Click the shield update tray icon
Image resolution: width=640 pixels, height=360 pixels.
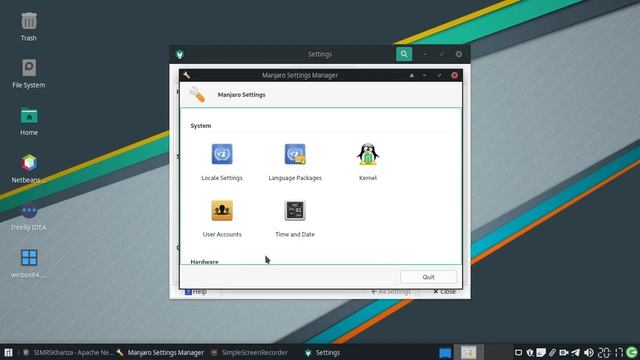(529, 353)
